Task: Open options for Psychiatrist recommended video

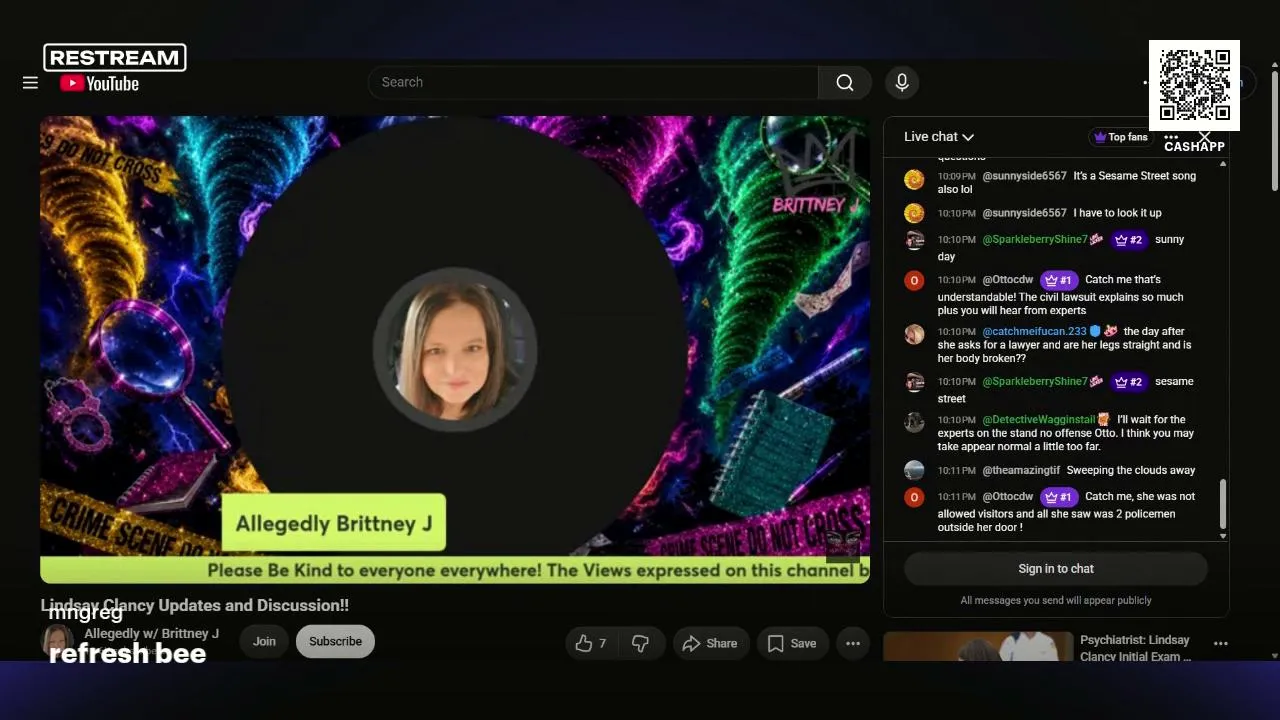Action: pos(1220,644)
